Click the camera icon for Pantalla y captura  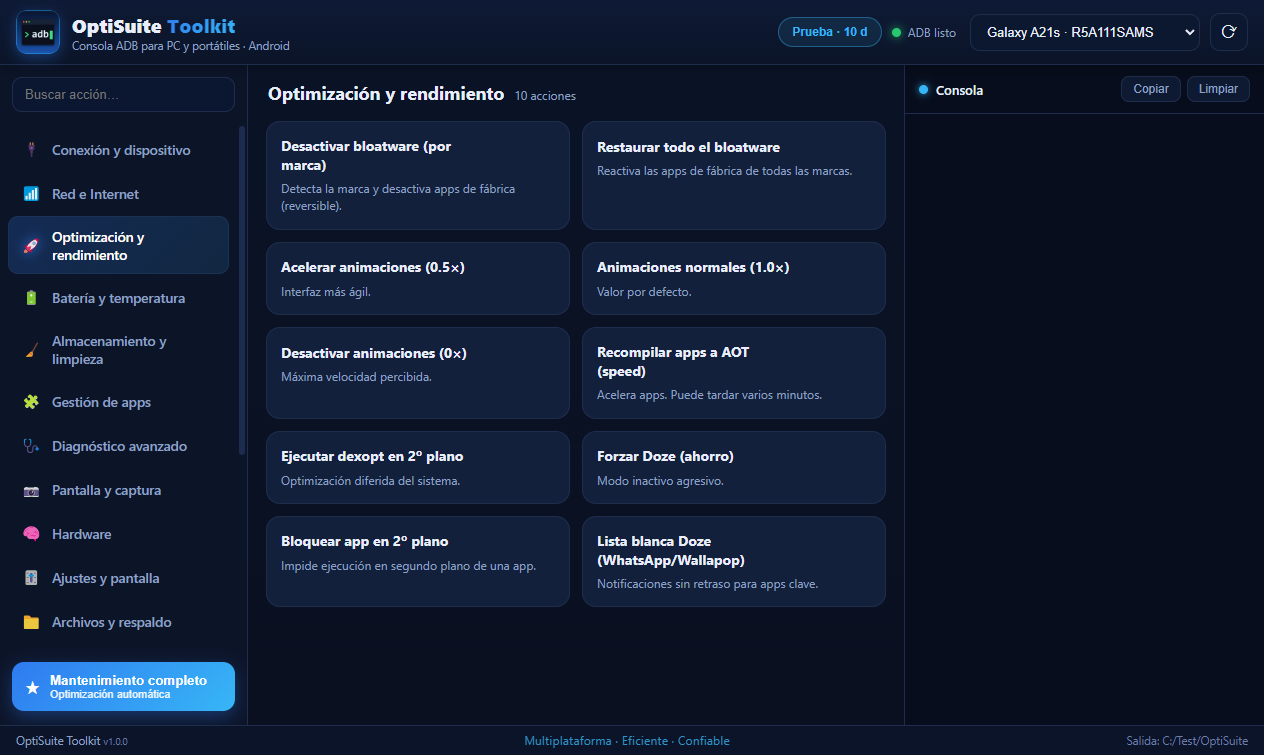coord(31,490)
